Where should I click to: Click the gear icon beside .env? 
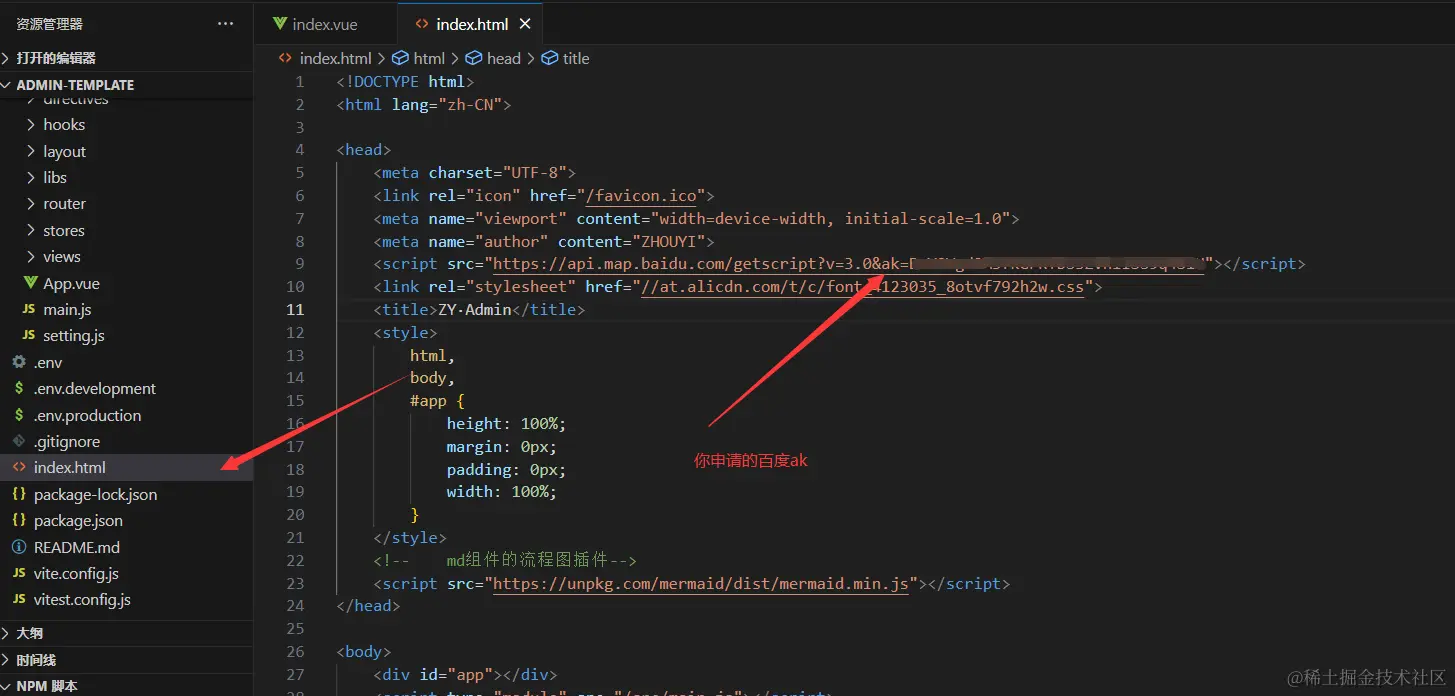[x=18, y=362]
